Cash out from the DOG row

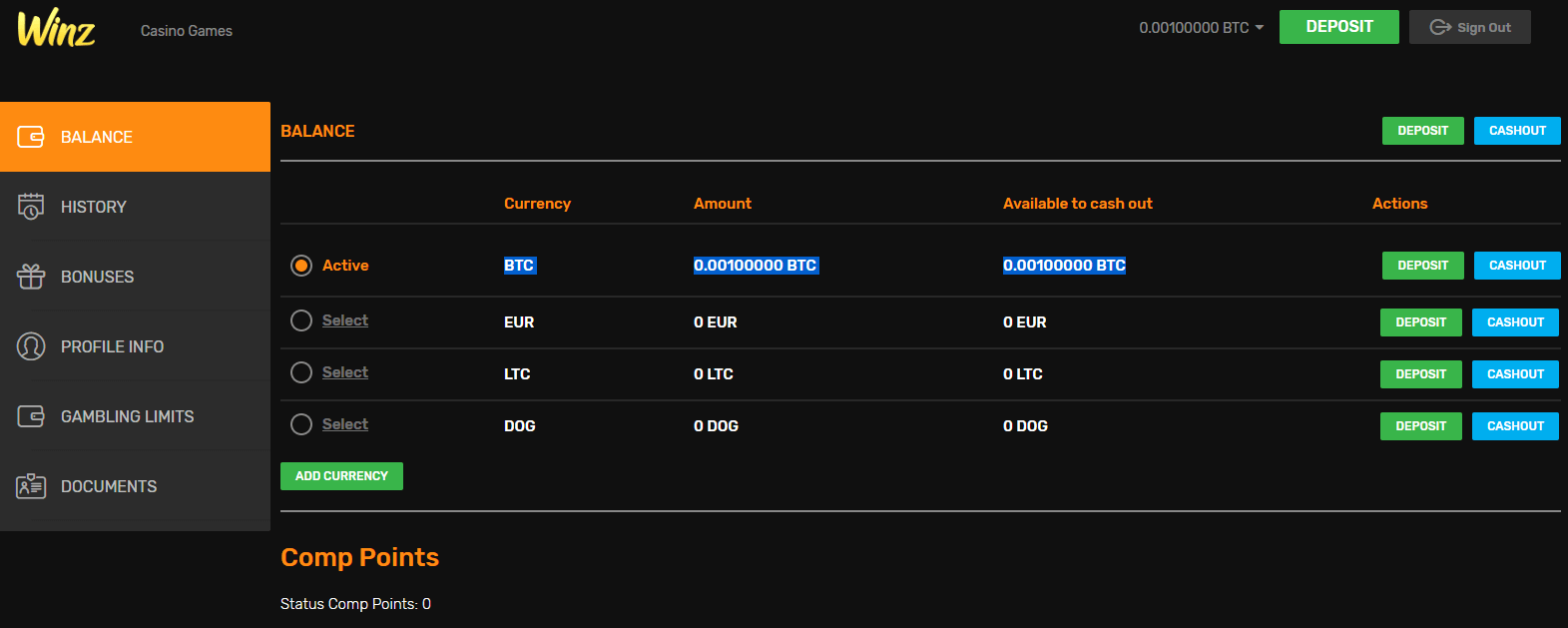tap(1515, 426)
